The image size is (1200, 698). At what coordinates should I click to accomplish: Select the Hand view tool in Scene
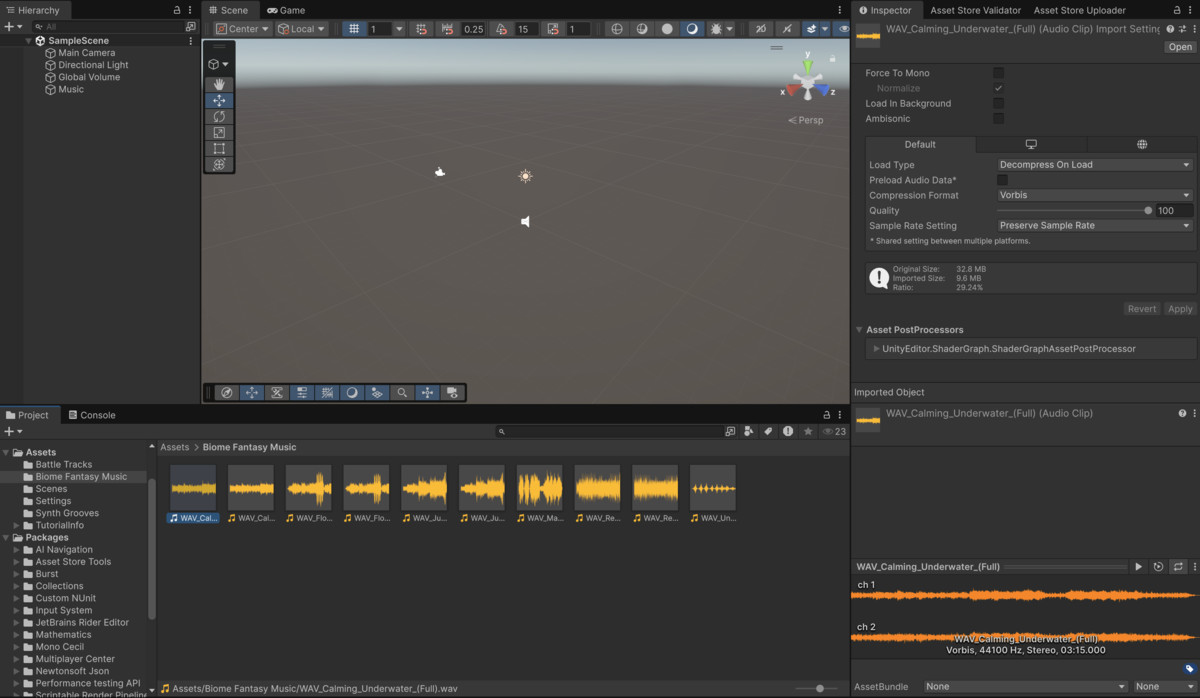(219, 85)
